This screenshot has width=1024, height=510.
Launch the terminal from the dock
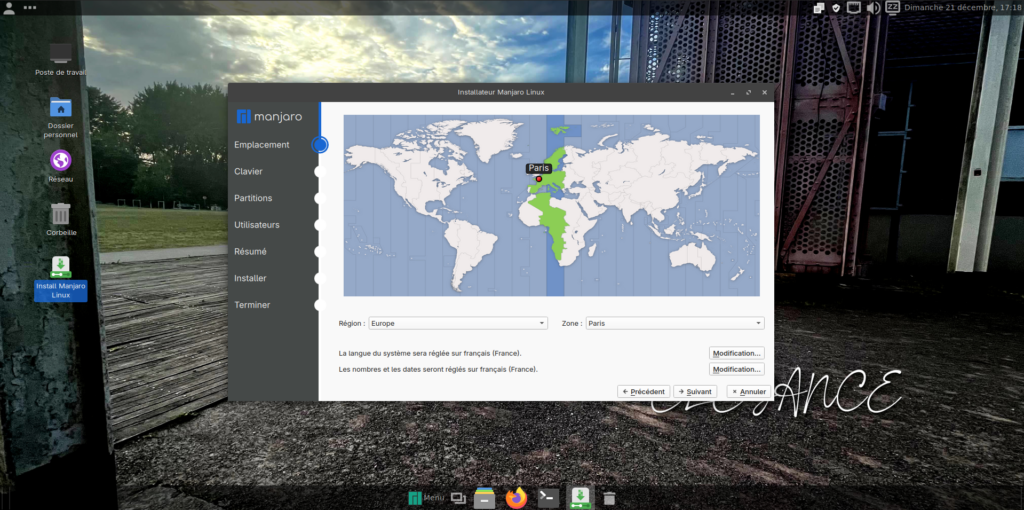(x=547, y=498)
